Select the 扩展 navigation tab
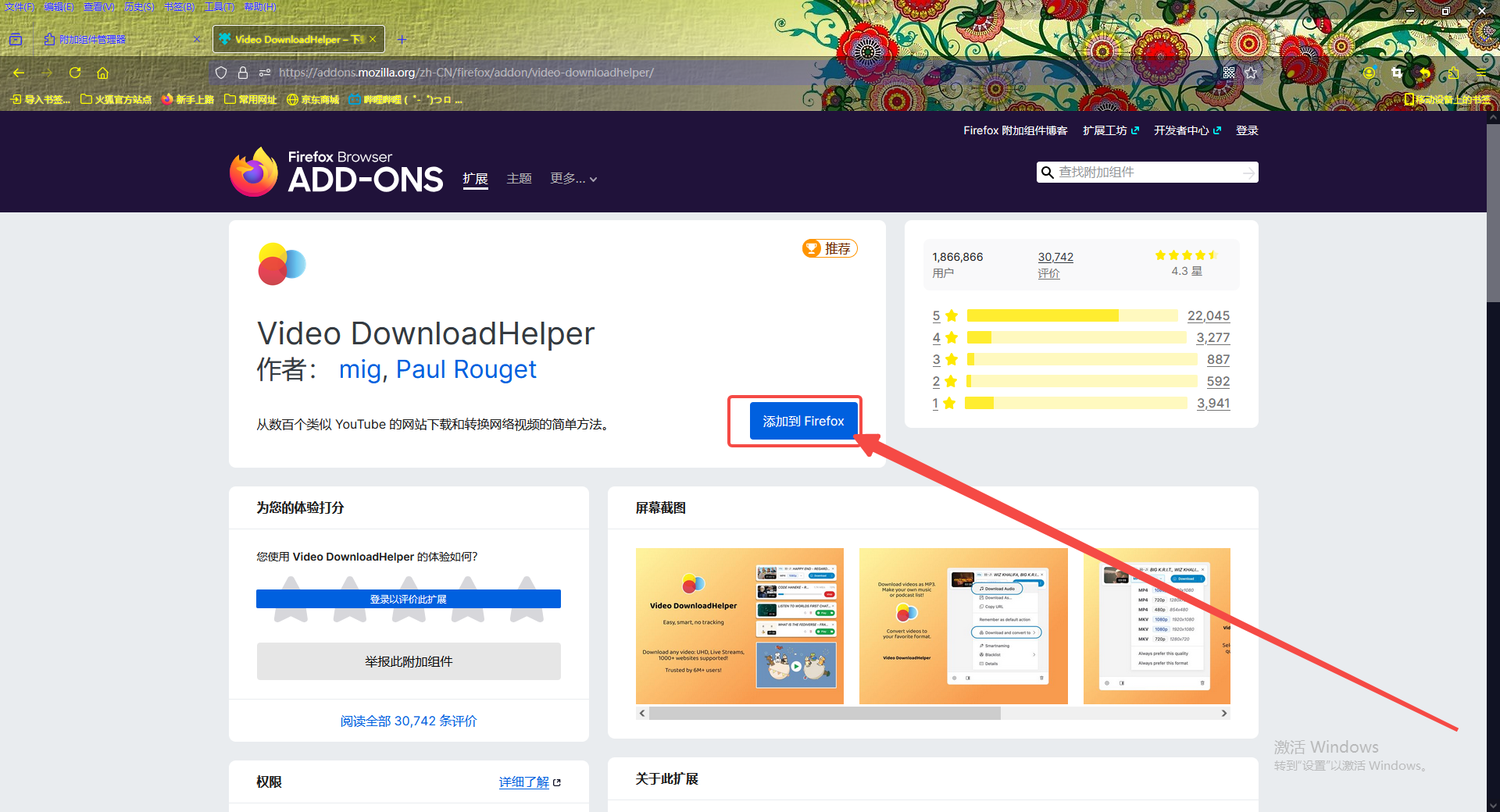This screenshot has width=1500, height=812. coord(475,179)
